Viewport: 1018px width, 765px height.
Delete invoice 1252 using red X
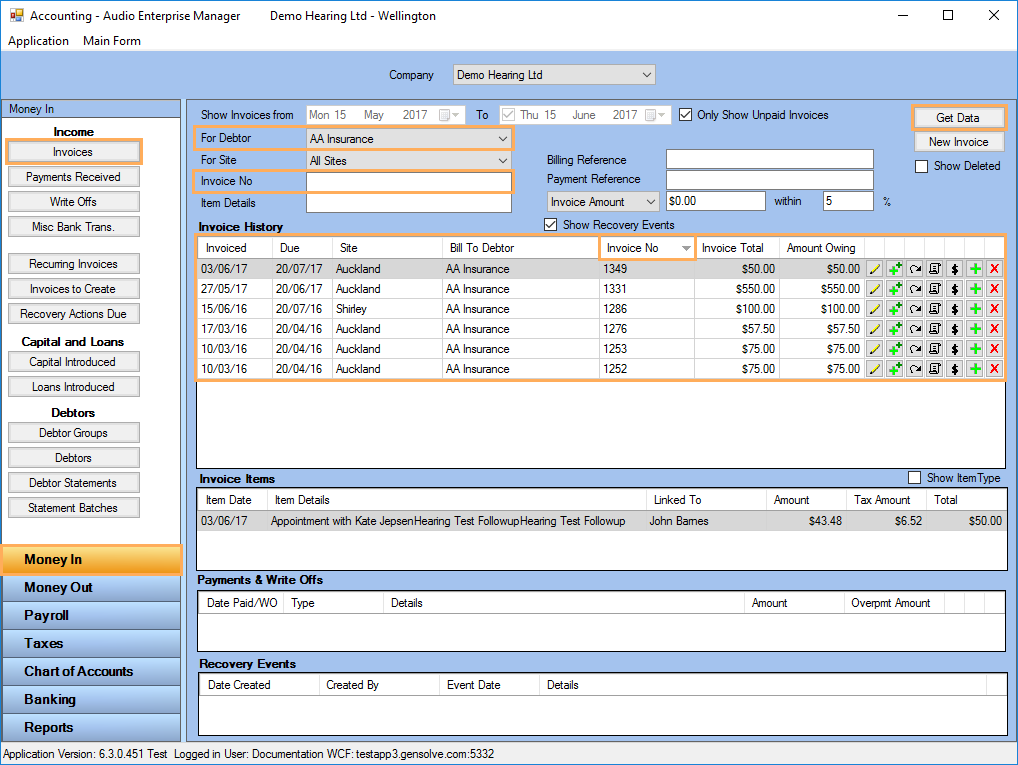[994, 370]
